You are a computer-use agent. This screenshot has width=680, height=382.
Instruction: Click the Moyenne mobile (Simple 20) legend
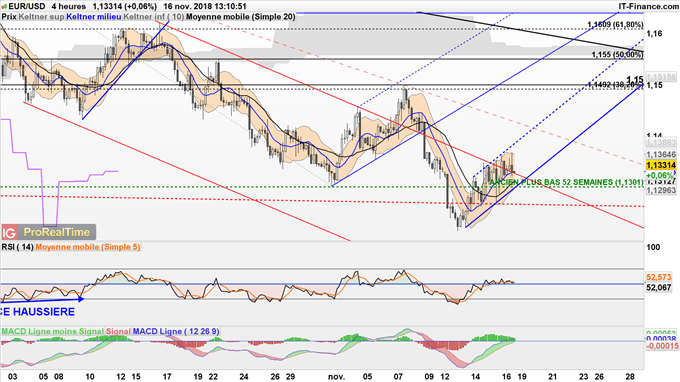[x=241, y=17]
